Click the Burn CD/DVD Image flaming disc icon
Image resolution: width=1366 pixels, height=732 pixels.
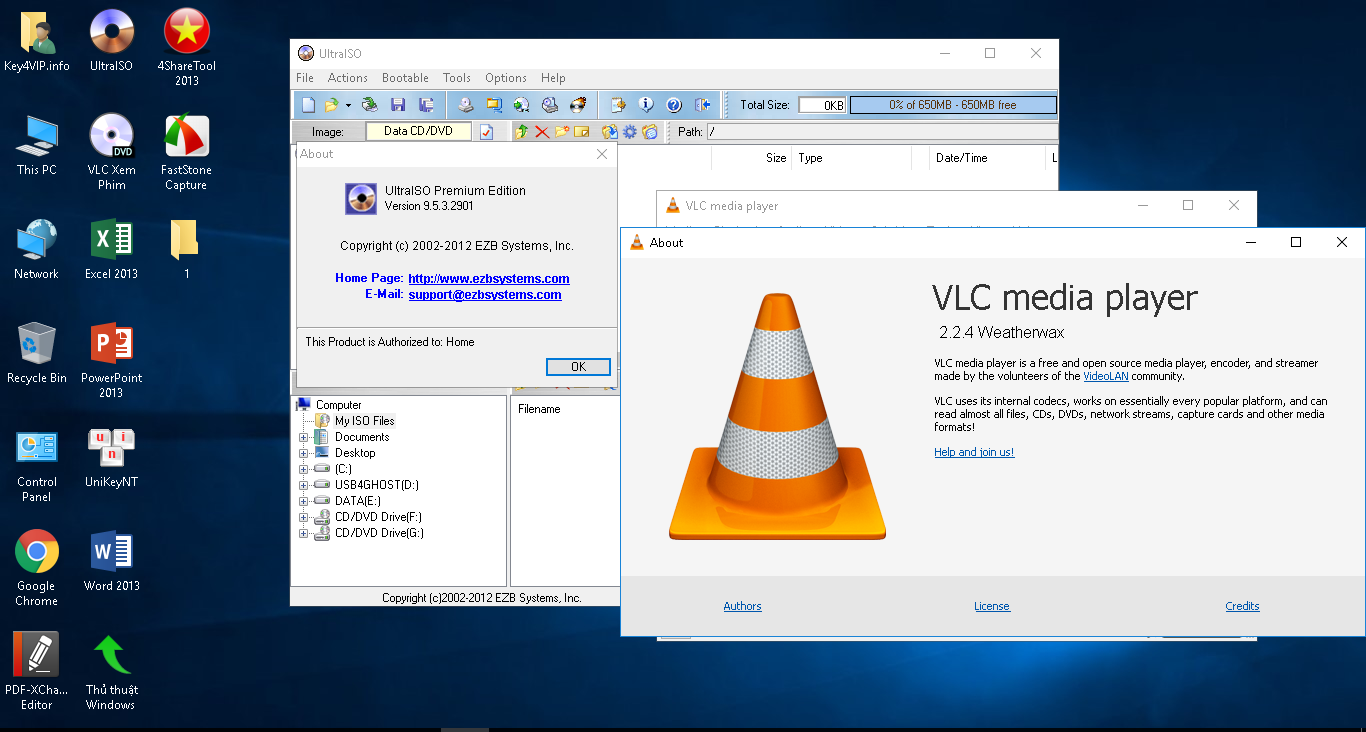coord(578,105)
